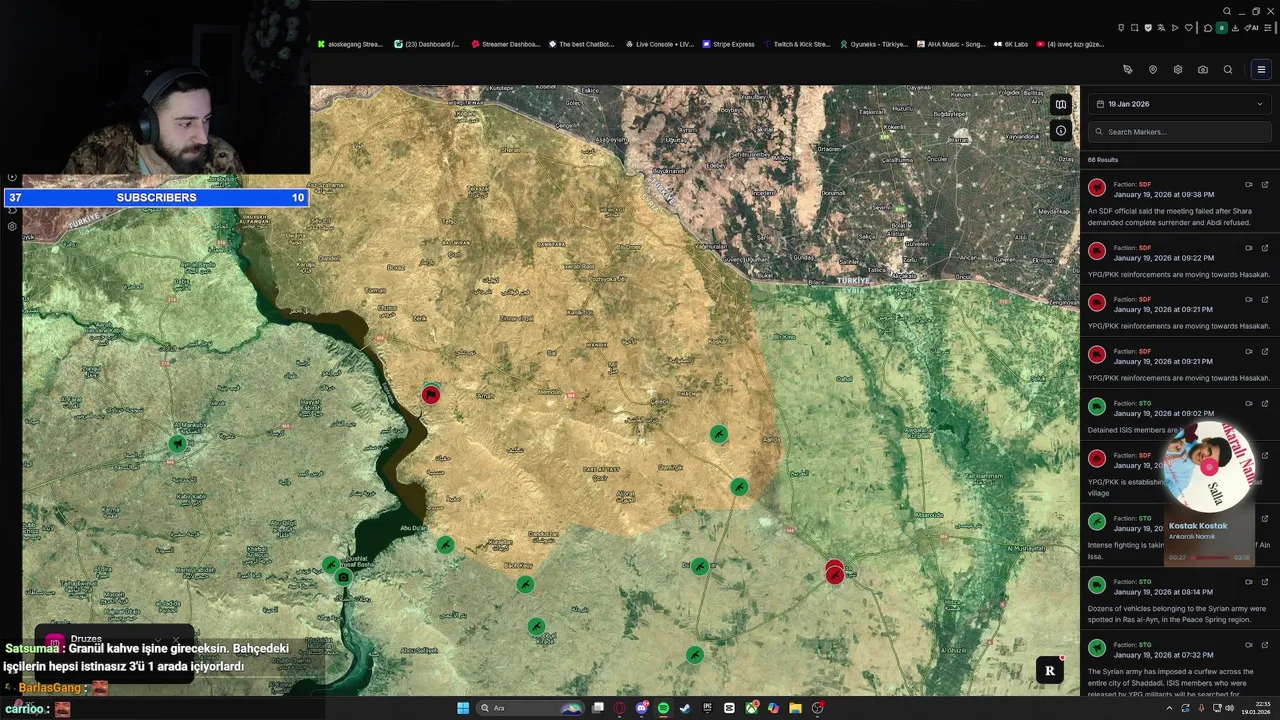
Task: Select "Syrian army has imposed a curfew" entry
Action: (x=1180, y=665)
